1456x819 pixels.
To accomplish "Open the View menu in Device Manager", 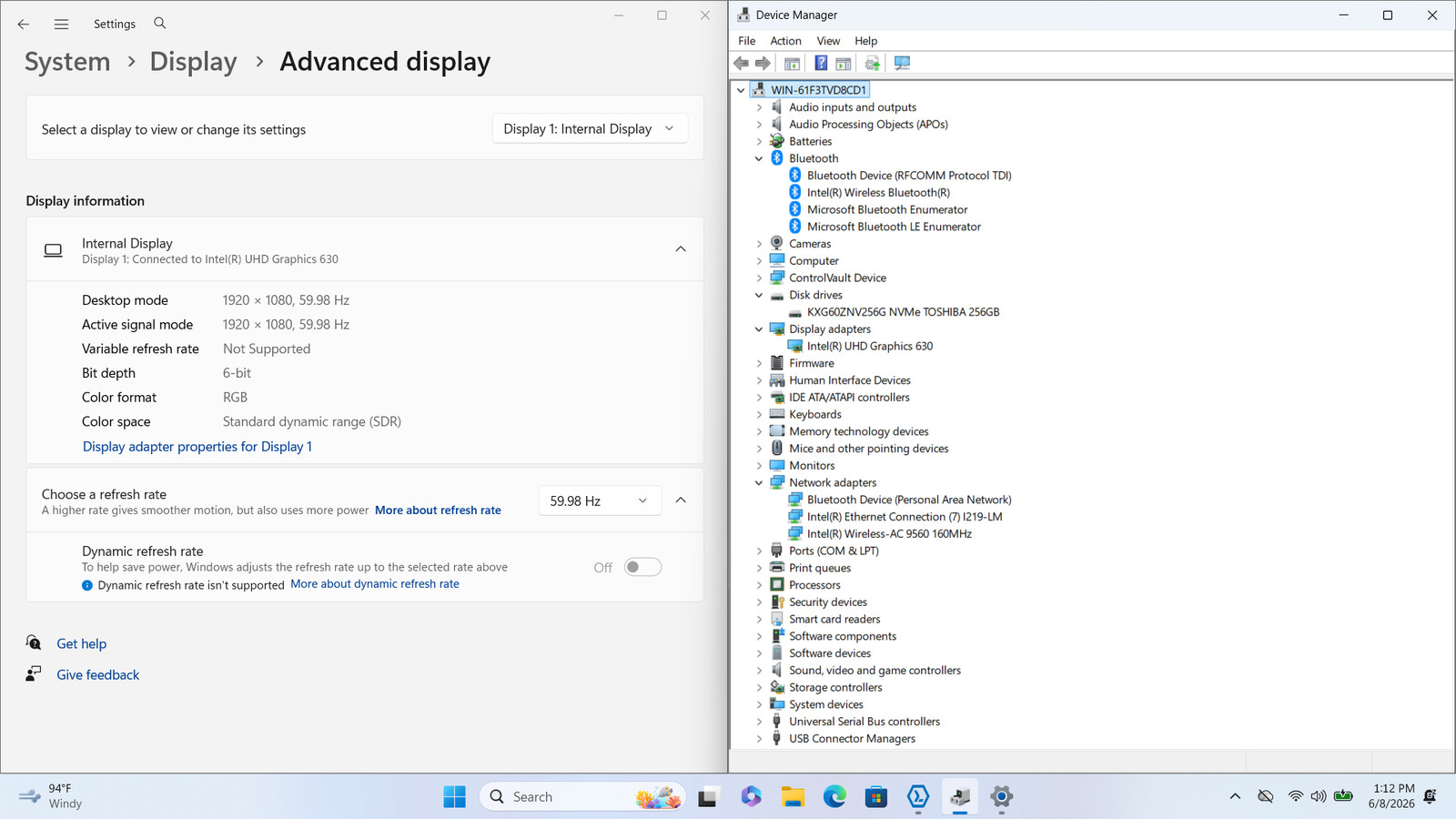I will [x=828, y=41].
